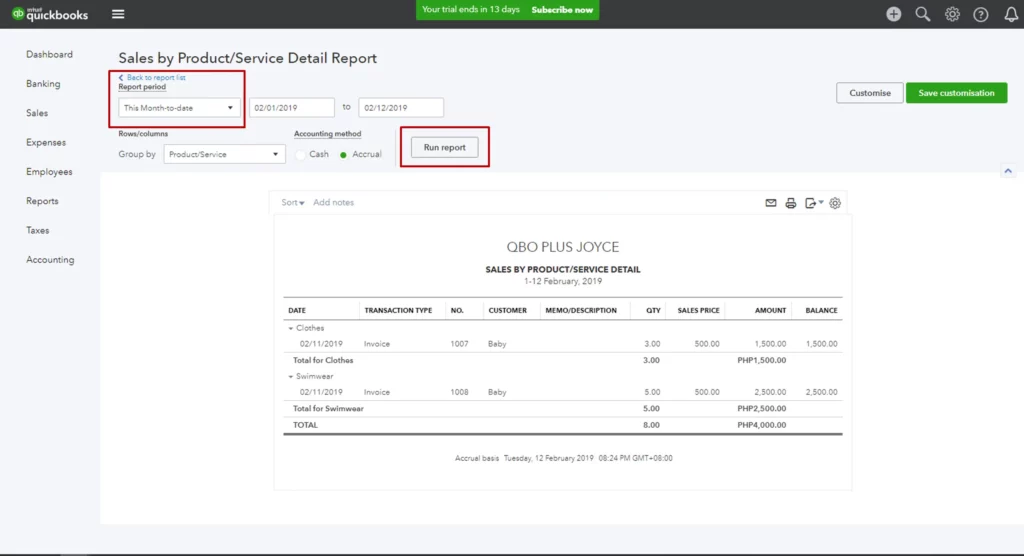1024x556 pixels.
Task: Expand the Sort dropdown
Action: [292, 203]
